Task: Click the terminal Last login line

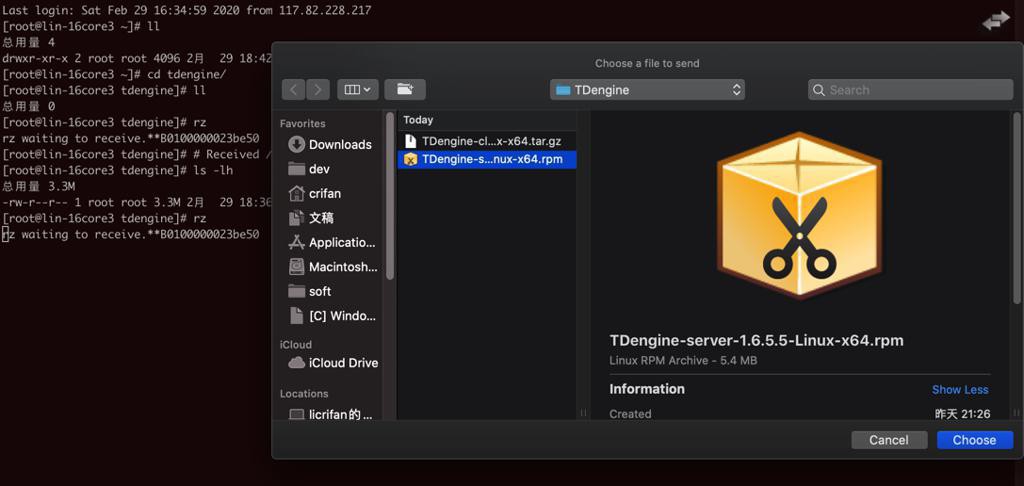Action: (x=187, y=10)
